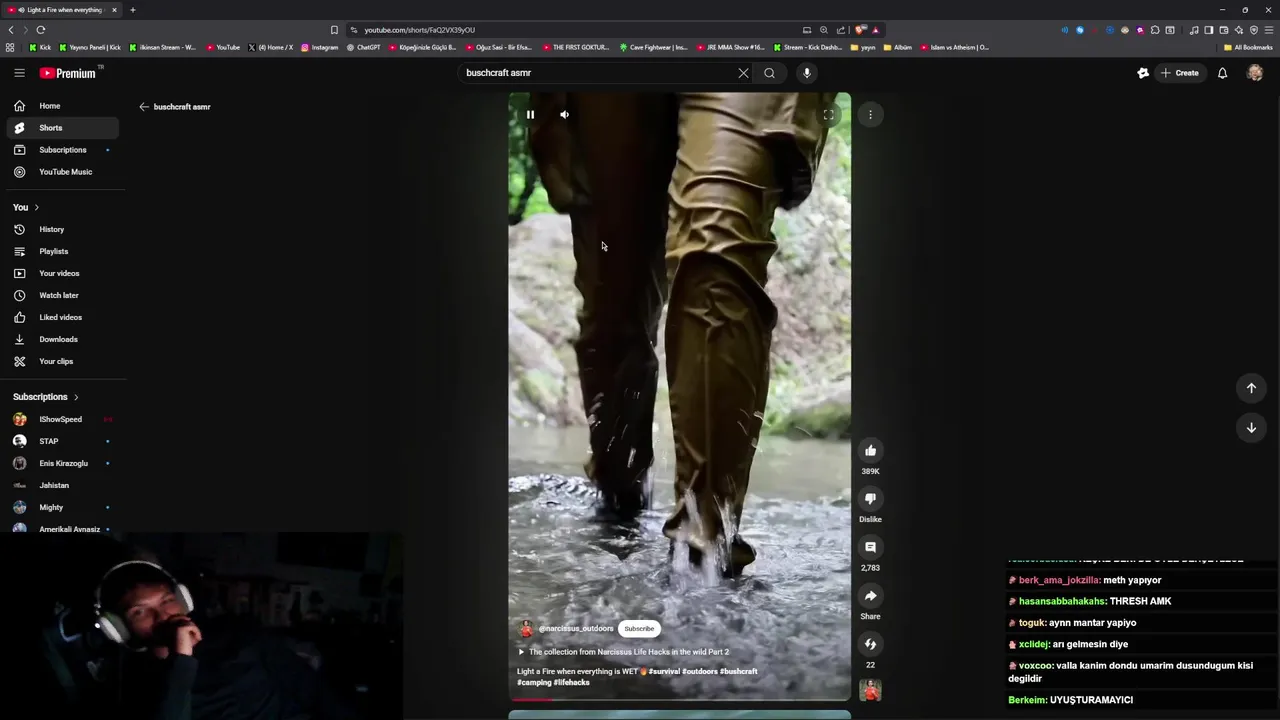The image size is (1280, 720).
Task: Open the Mighty channel subscription
Action: pyautogui.click(x=62, y=508)
